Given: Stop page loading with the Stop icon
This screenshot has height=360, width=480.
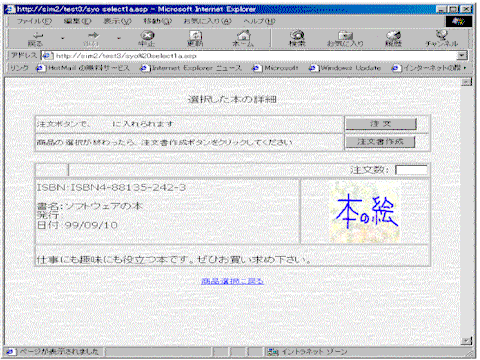Looking at the screenshot, I should coord(147,38).
